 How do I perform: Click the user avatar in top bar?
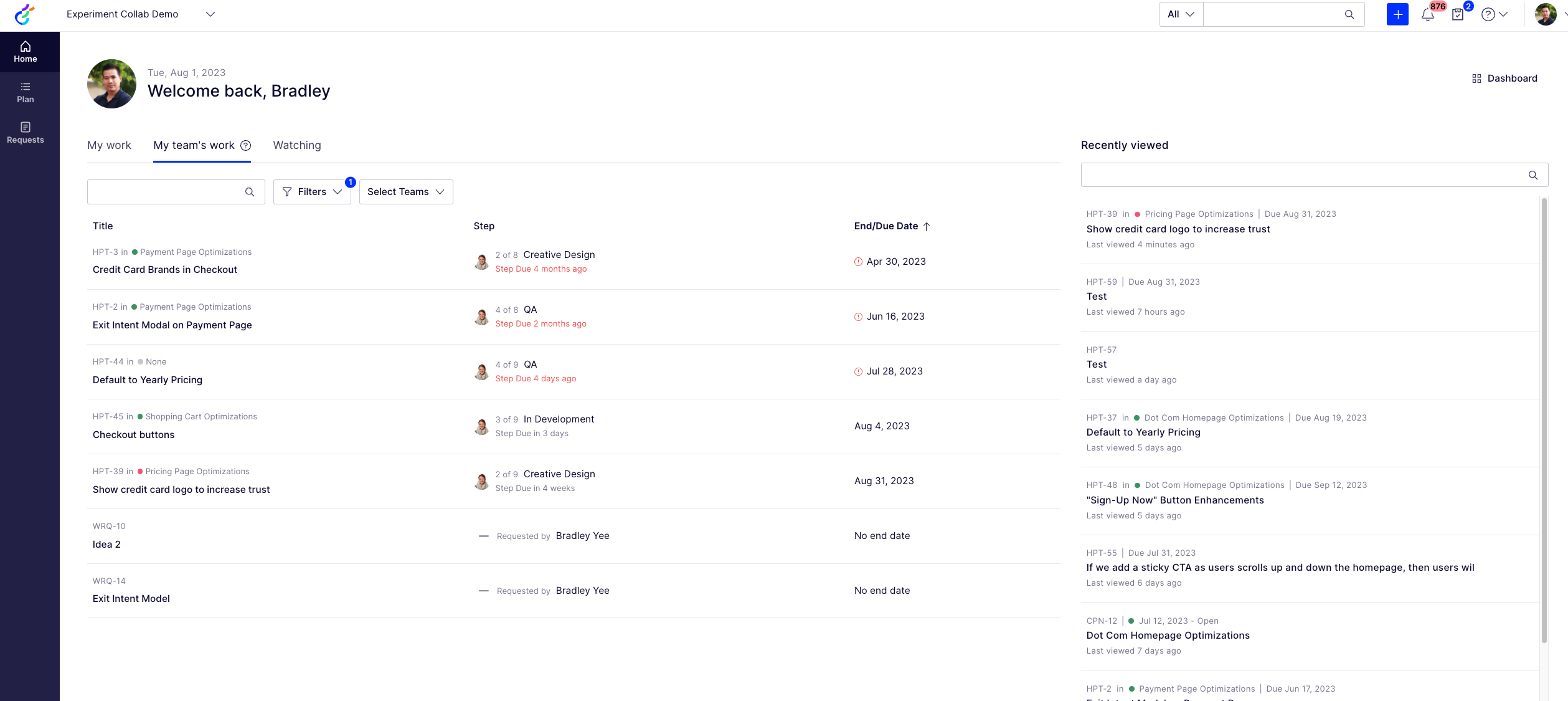1546,14
